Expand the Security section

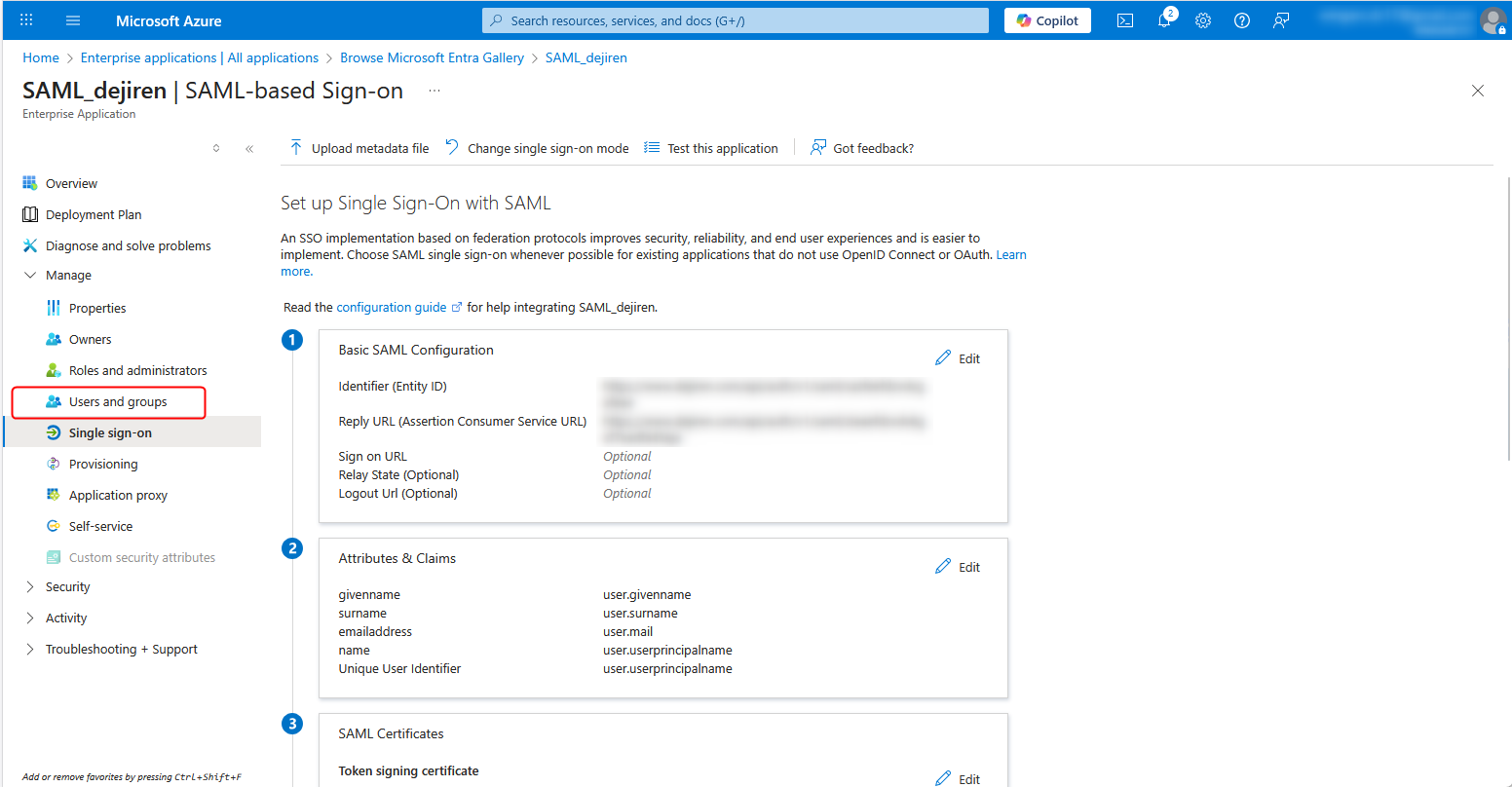(x=30, y=587)
